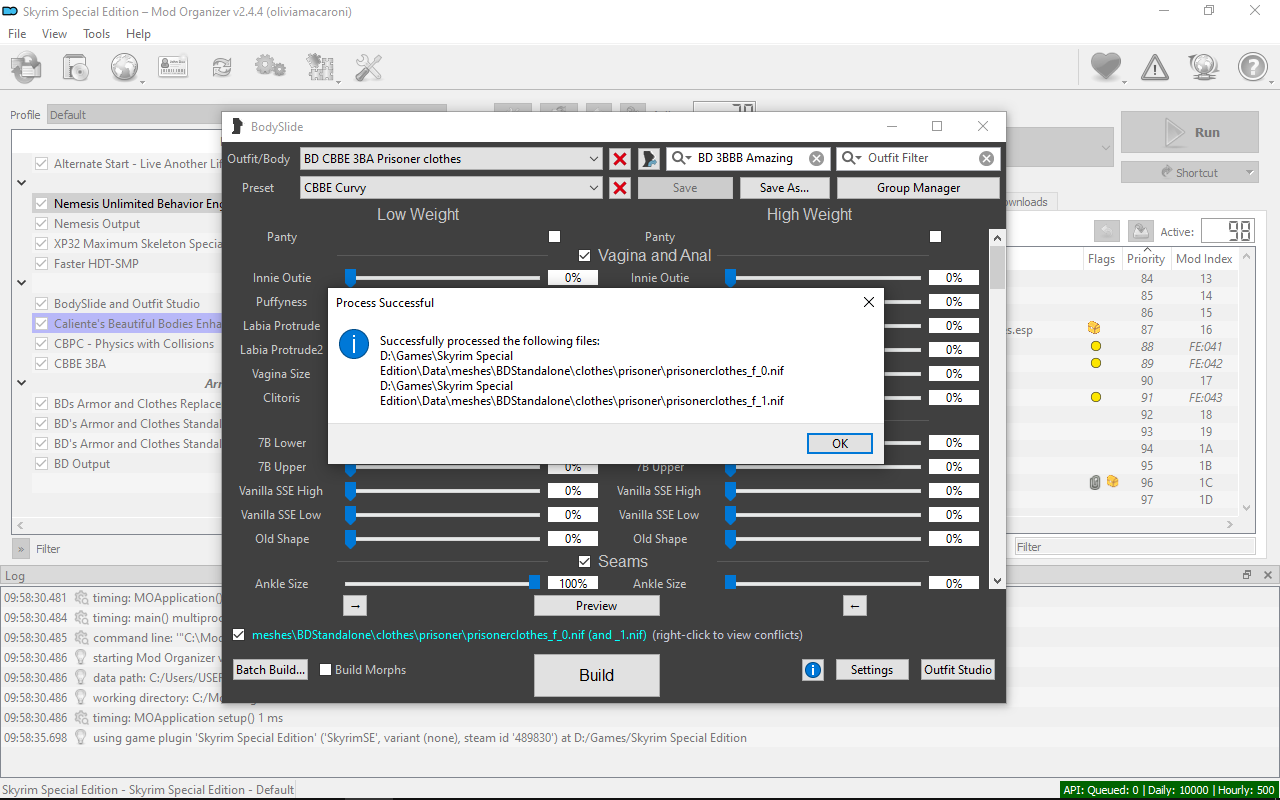
Task: Open the install mod from archive toolbar icon
Action: [26, 67]
